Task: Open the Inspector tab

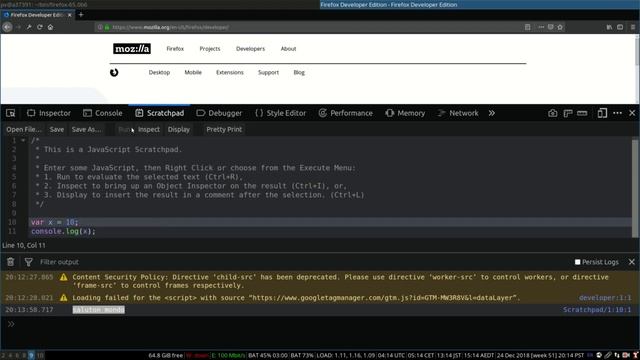Action: tap(49, 113)
